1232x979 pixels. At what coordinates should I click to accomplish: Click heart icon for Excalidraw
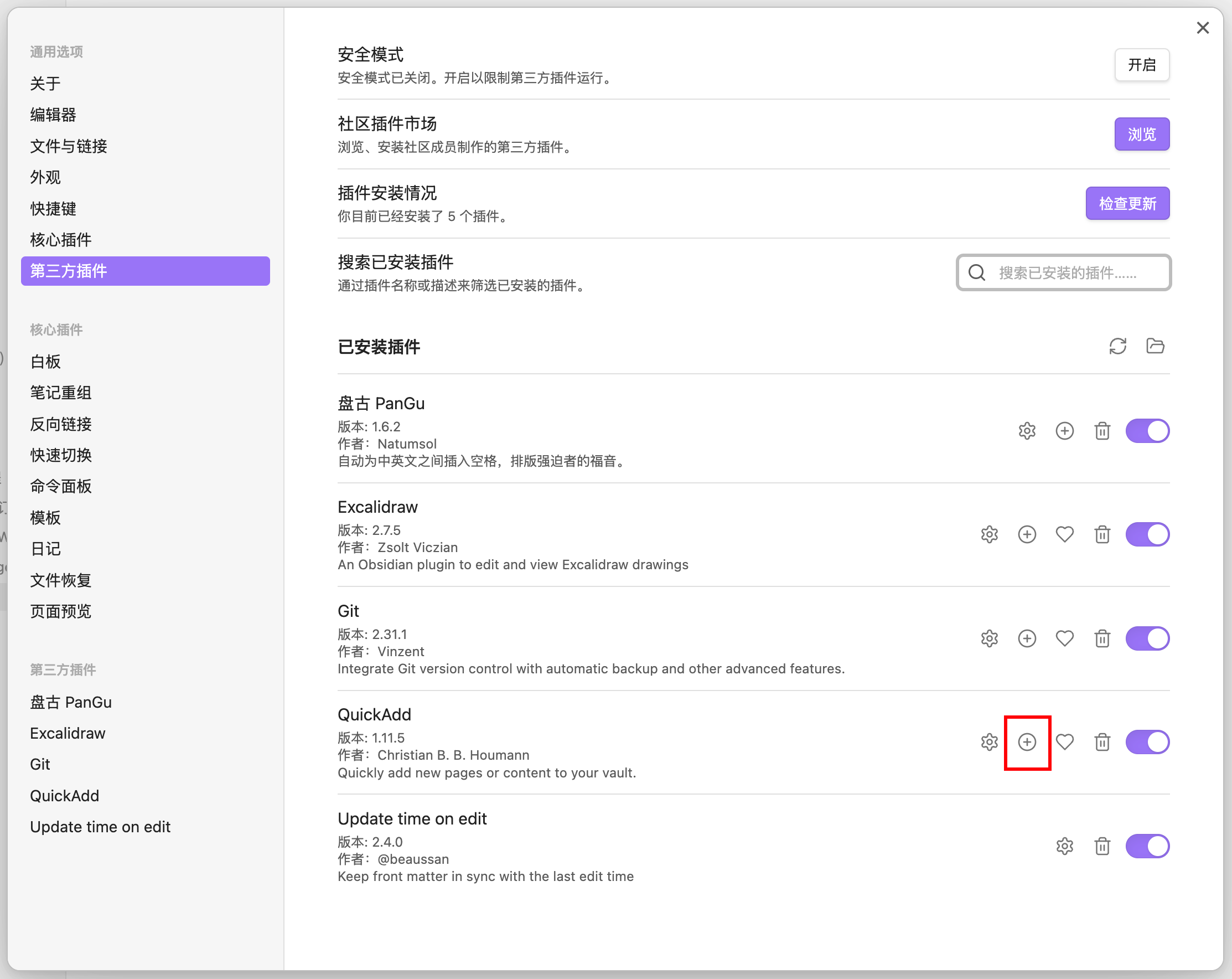pos(1064,534)
